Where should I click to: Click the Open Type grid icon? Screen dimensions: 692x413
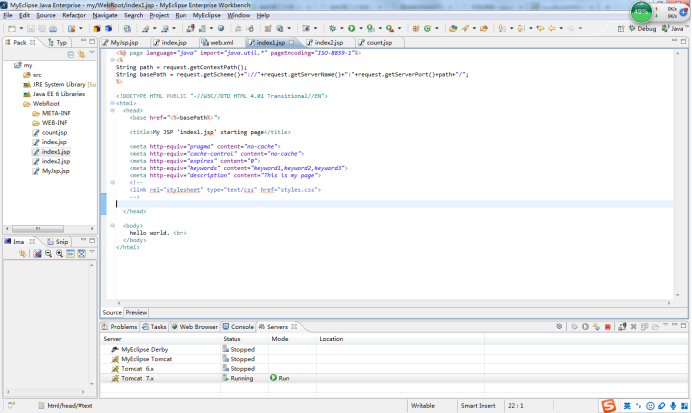415,29
